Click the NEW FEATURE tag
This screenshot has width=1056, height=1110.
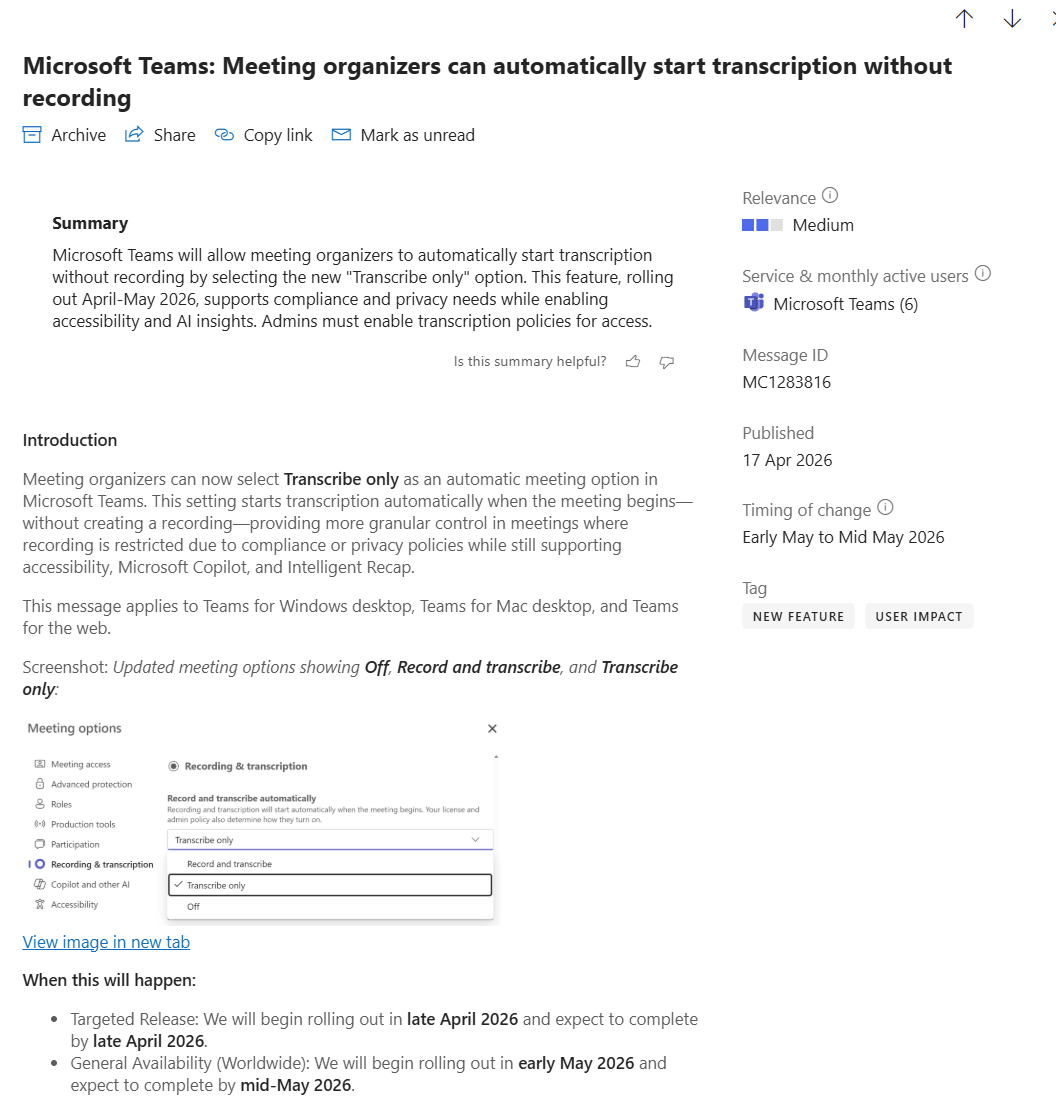point(798,616)
